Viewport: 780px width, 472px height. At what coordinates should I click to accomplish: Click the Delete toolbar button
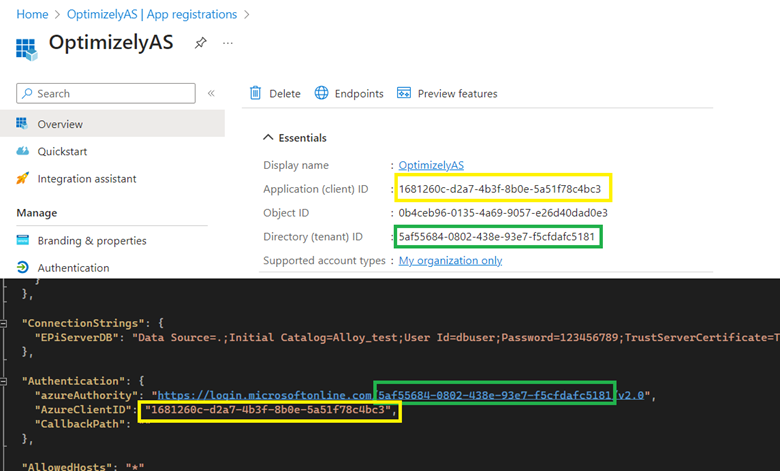[x=275, y=94]
